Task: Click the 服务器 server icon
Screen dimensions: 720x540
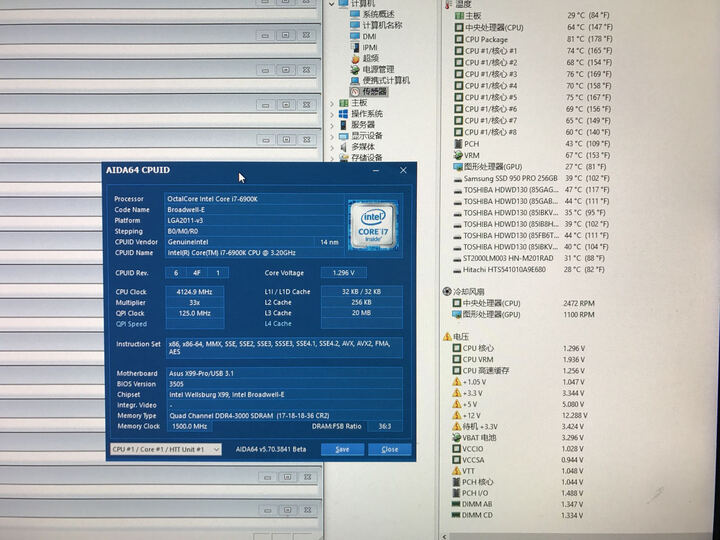Action: [343, 125]
